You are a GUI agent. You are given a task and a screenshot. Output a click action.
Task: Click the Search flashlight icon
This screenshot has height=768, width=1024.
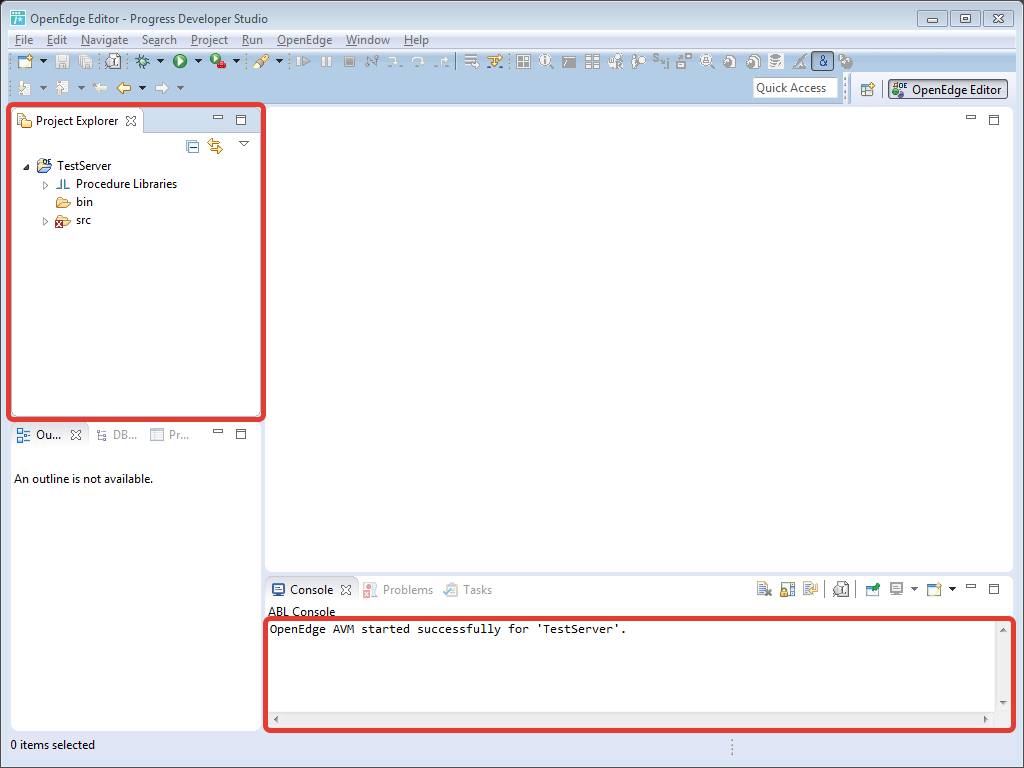(261, 61)
